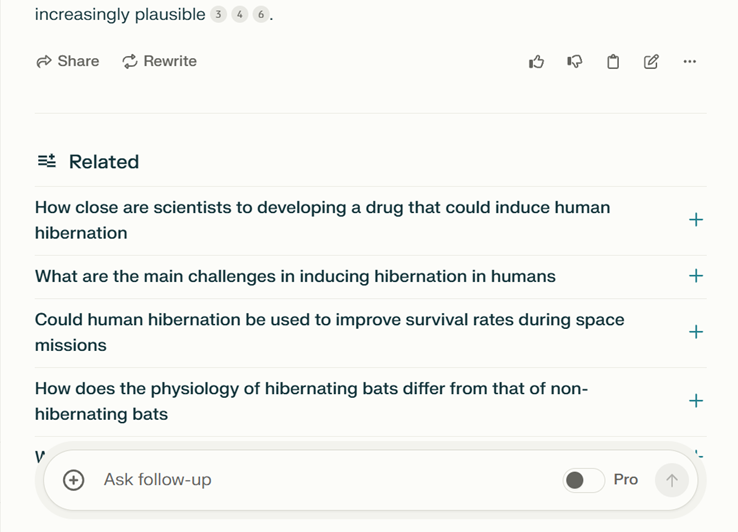This screenshot has height=532, width=738.
Task: Expand the space missions survival question plus
Action: coord(696,332)
